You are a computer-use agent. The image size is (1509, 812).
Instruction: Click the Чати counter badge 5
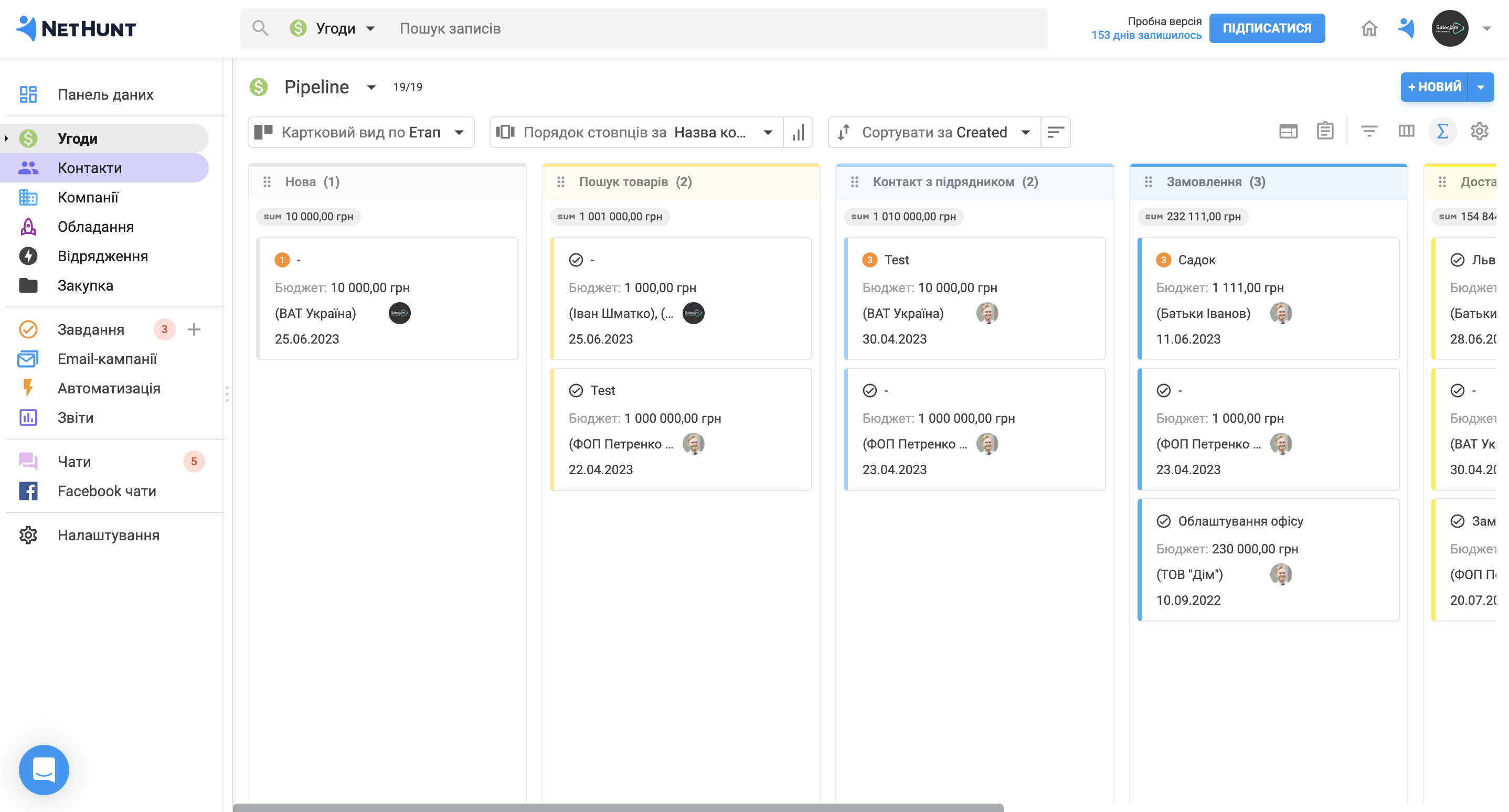pos(194,461)
